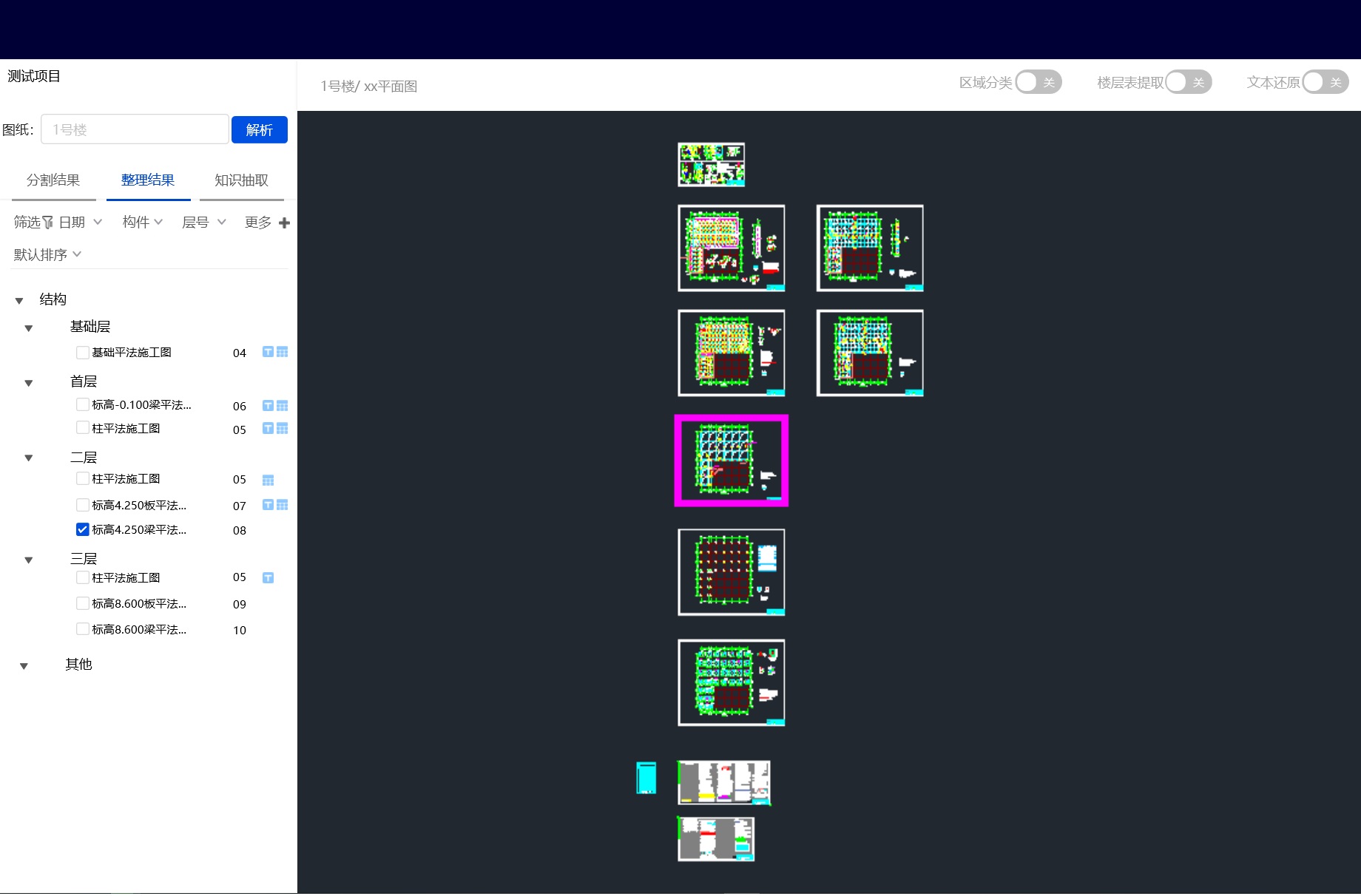Image resolution: width=1361 pixels, height=896 pixels.
Task: Click the text icon for 基础平法施工图
Action: click(268, 352)
